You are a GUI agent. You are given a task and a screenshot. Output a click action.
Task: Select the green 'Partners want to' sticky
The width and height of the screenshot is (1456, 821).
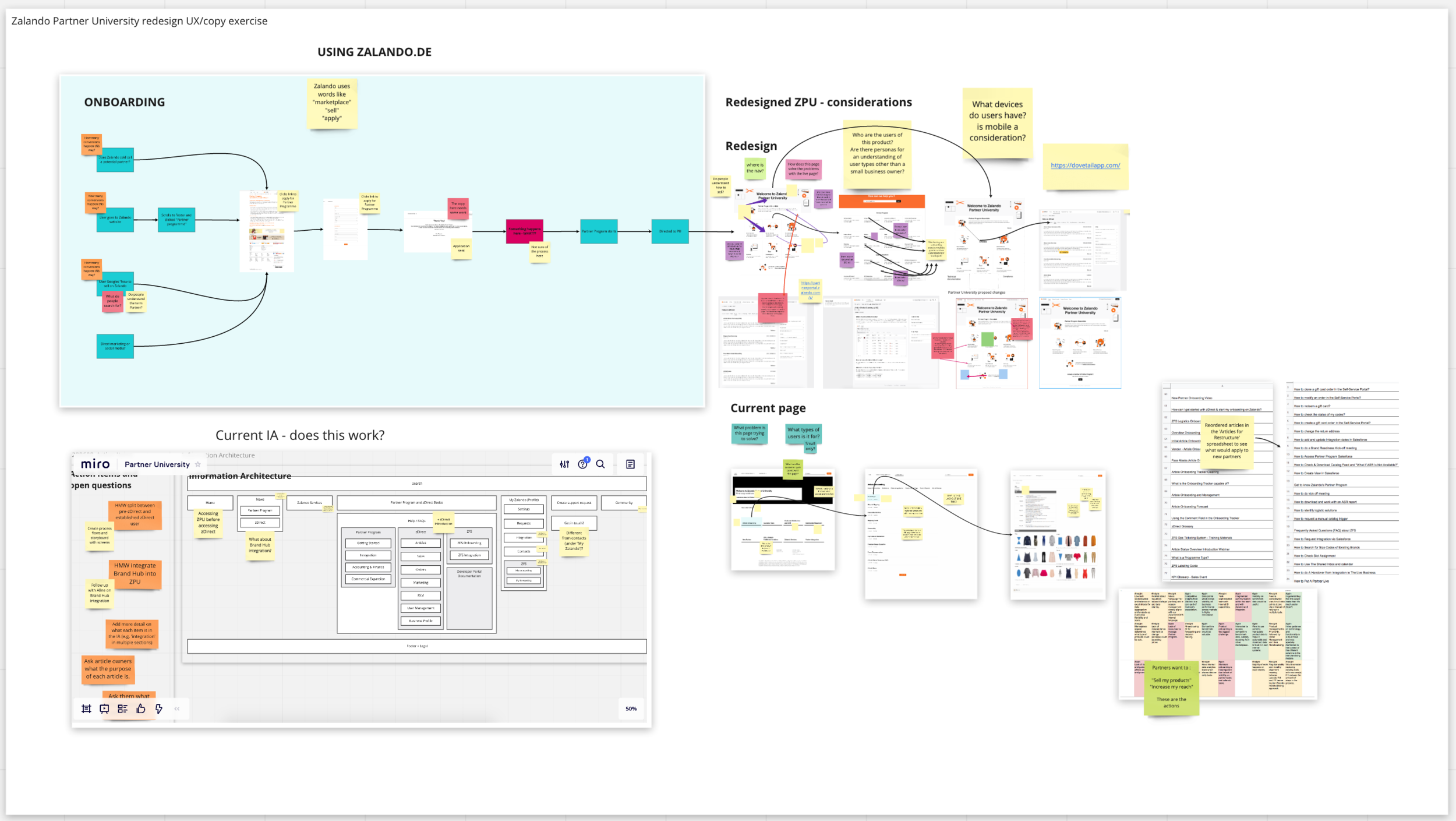[1171, 688]
